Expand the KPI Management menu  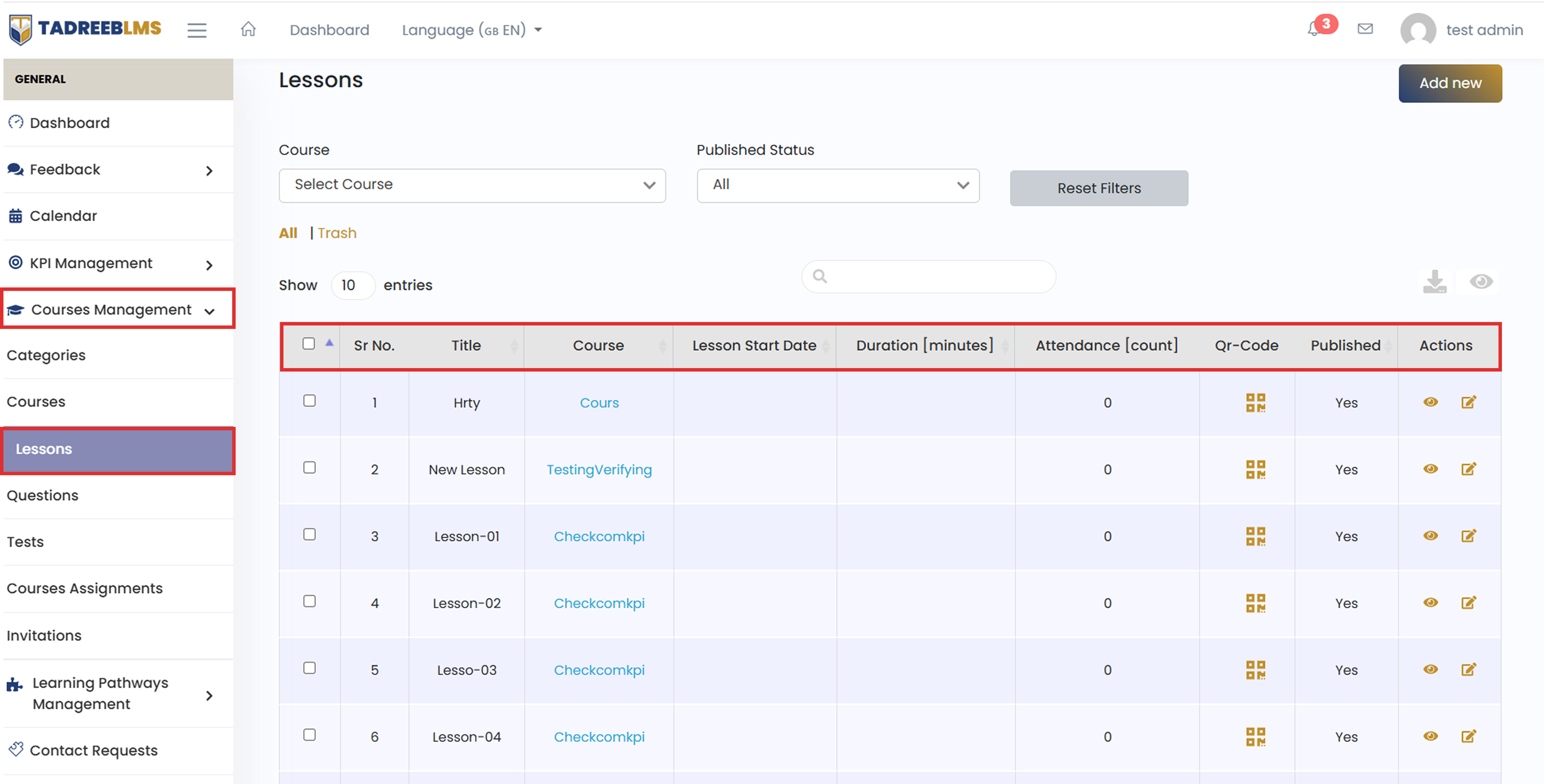click(118, 263)
